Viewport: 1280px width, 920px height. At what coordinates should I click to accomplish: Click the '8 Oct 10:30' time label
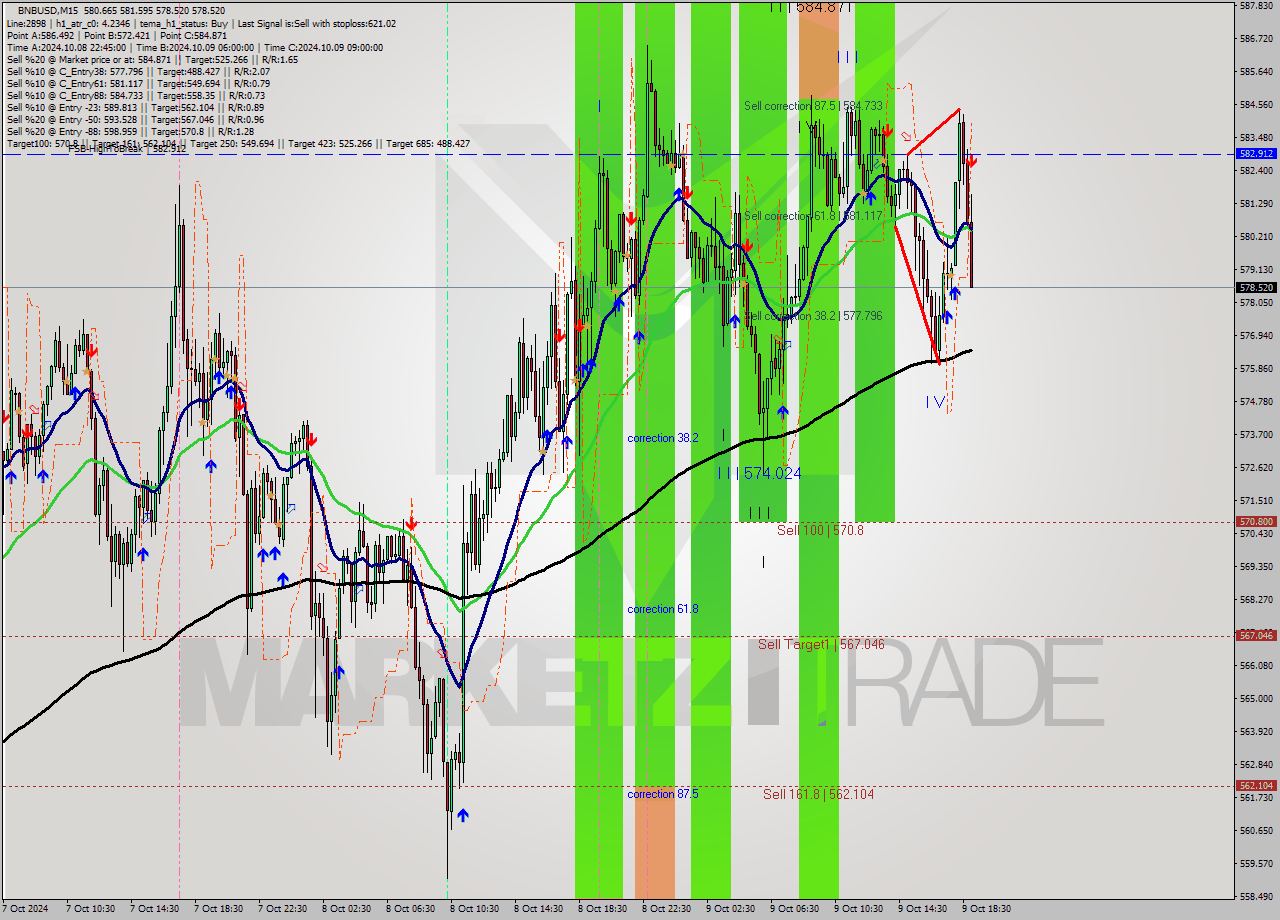474,909
